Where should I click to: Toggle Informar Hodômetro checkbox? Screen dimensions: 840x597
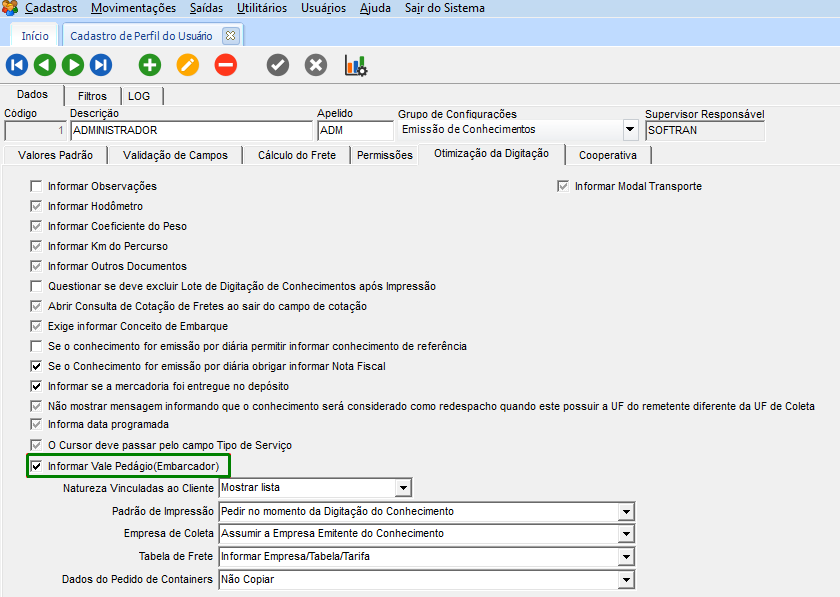click(x=36, y=206)
